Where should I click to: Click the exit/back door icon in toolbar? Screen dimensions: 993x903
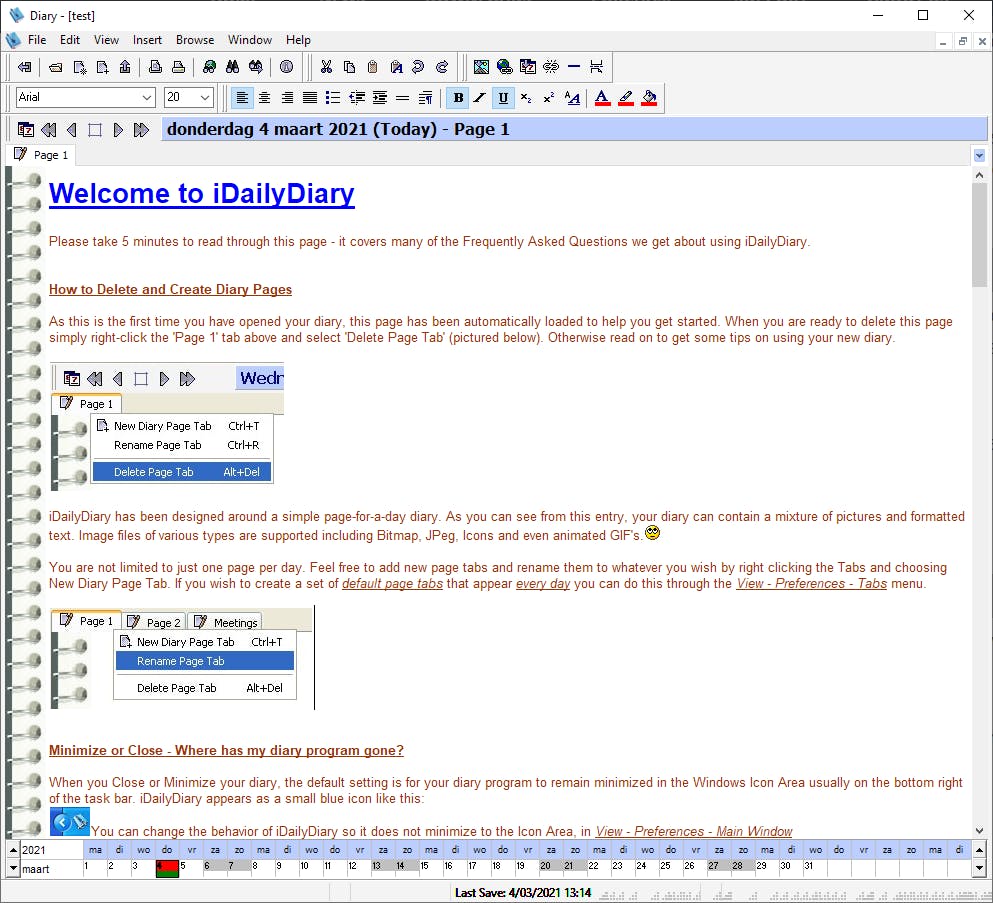coord(25,66)
